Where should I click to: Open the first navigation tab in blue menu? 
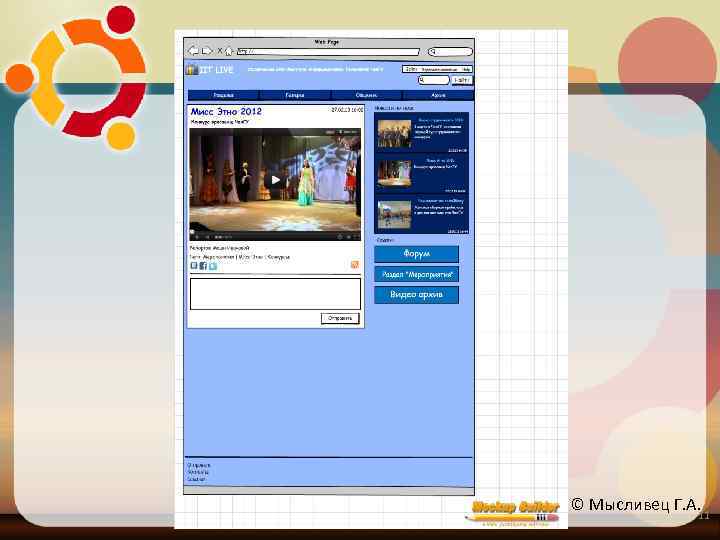(224, 95)
